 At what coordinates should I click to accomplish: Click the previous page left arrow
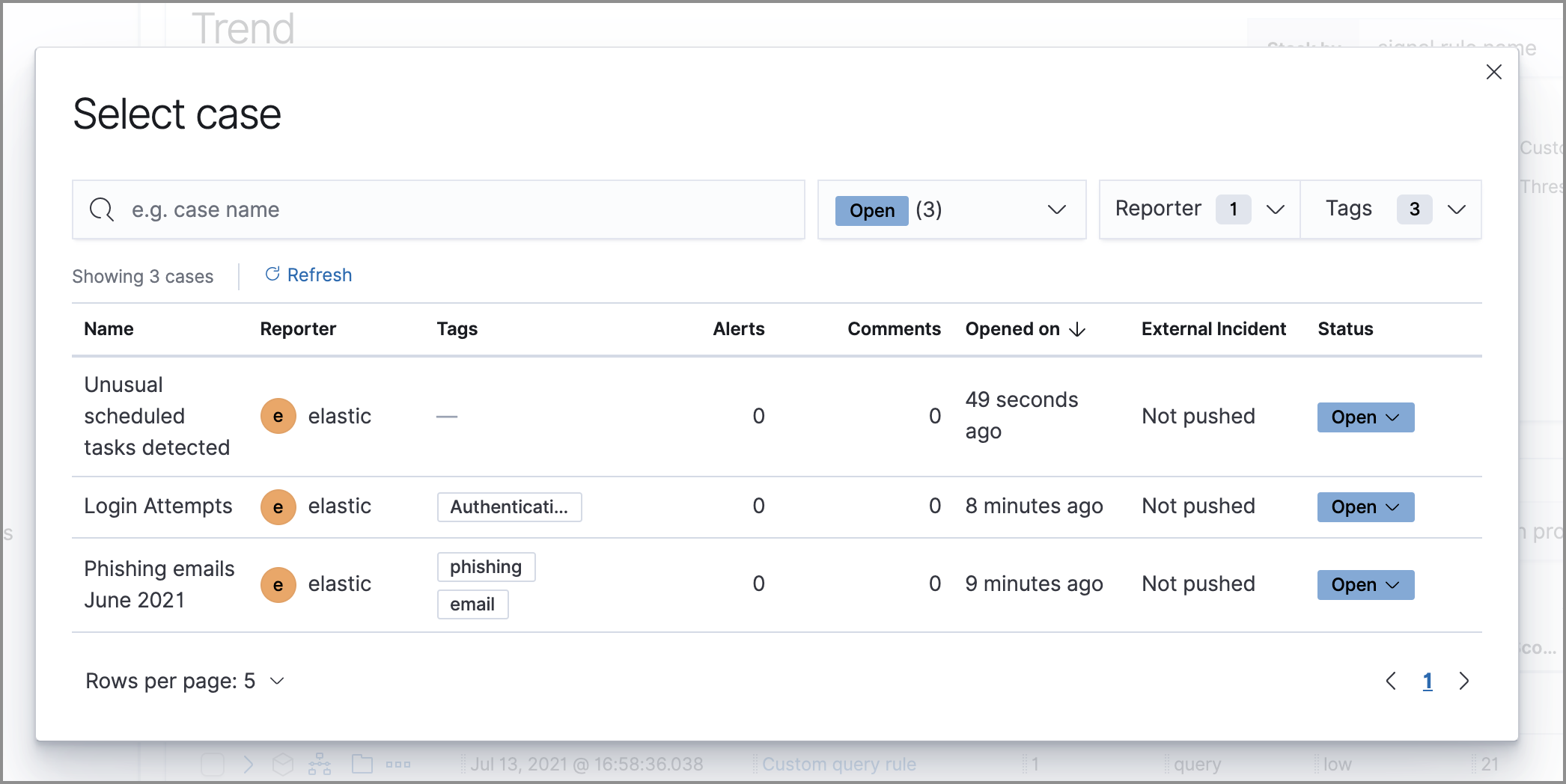(x=1391, y=681)
